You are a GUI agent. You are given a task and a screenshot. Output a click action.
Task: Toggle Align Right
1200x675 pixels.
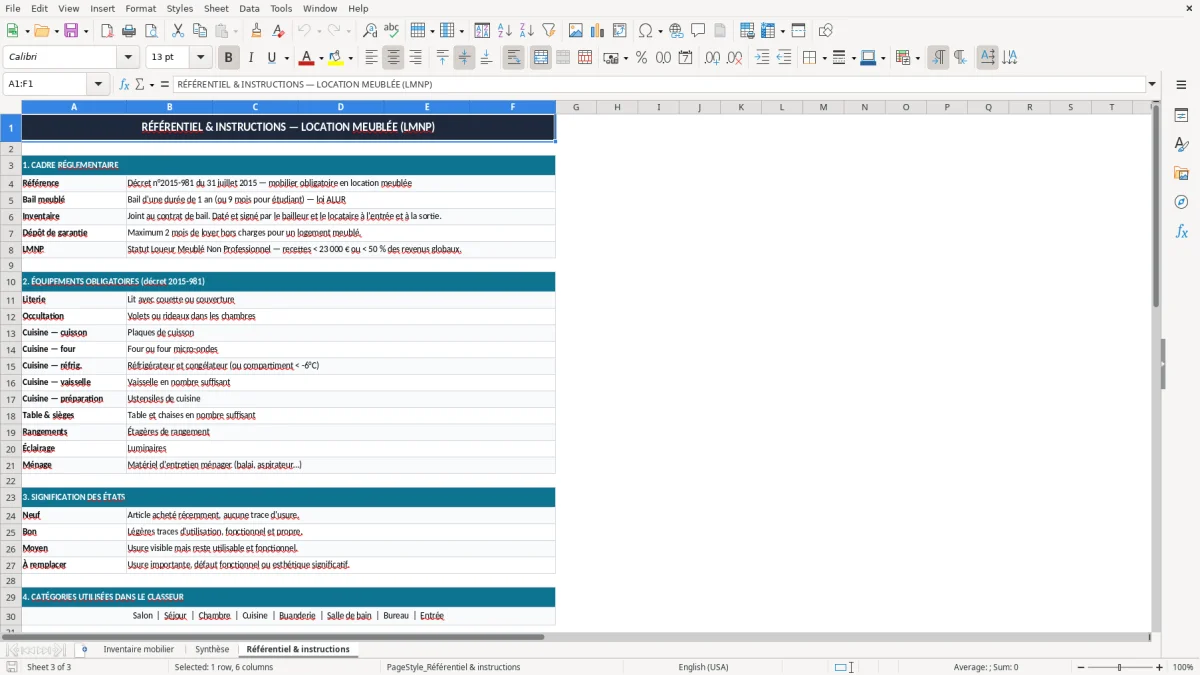415,58
